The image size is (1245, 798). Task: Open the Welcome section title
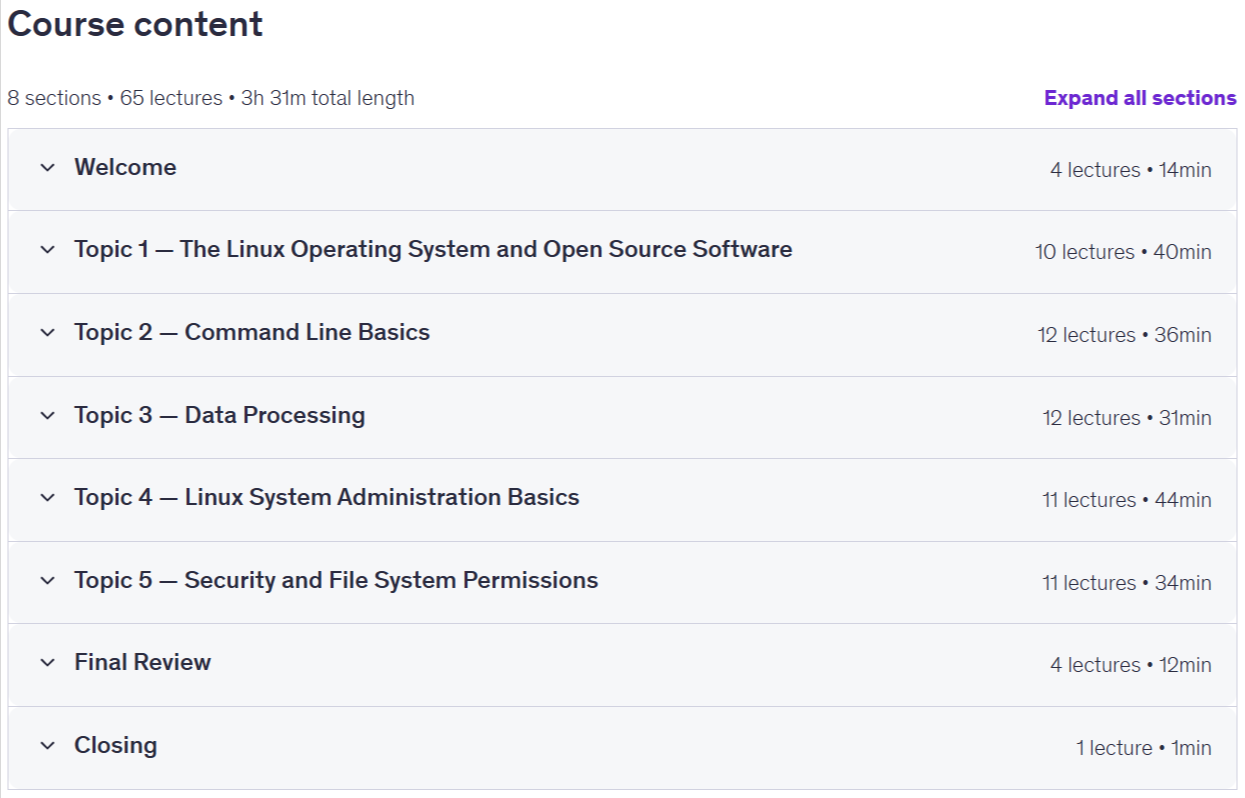(125, 167)
